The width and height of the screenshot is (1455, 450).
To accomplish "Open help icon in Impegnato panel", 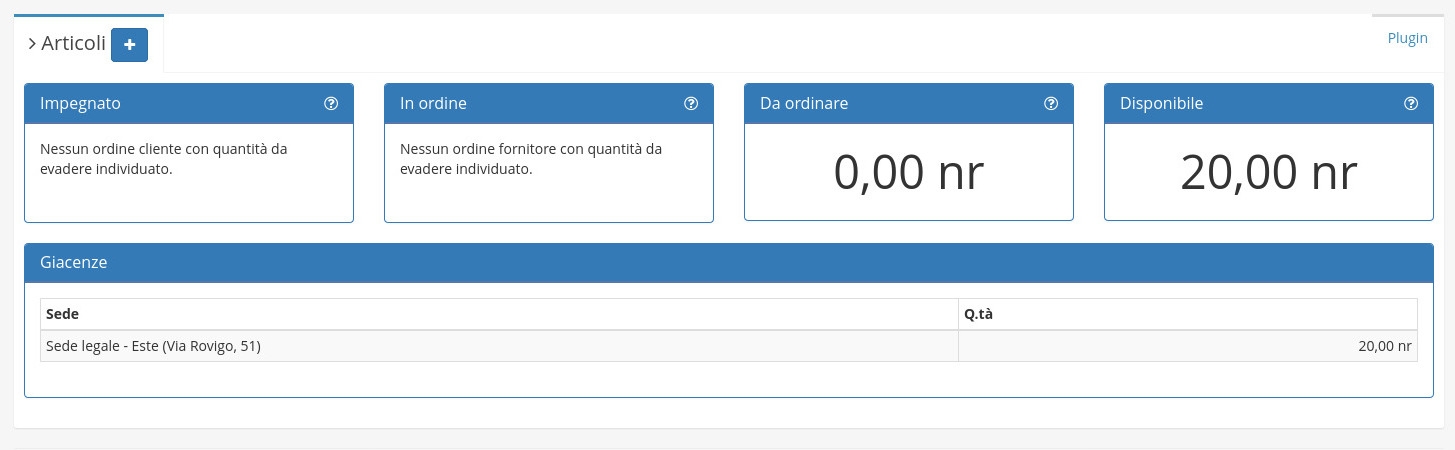I will 331,103.
